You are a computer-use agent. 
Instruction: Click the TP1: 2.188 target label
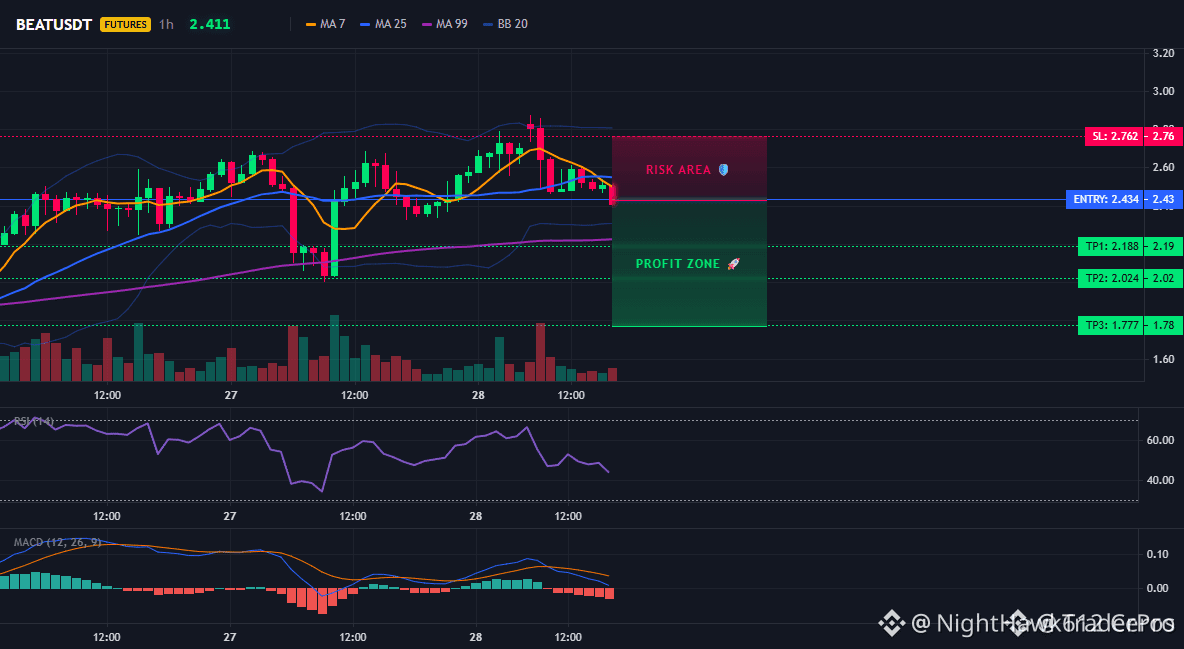[x=1111, y=246]
